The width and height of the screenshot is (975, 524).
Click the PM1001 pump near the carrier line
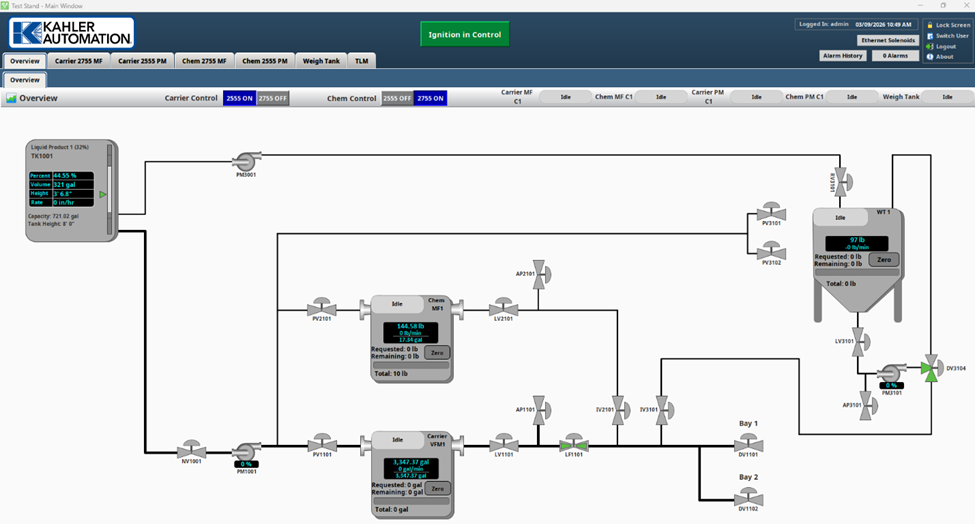click(x=246, y=451)
